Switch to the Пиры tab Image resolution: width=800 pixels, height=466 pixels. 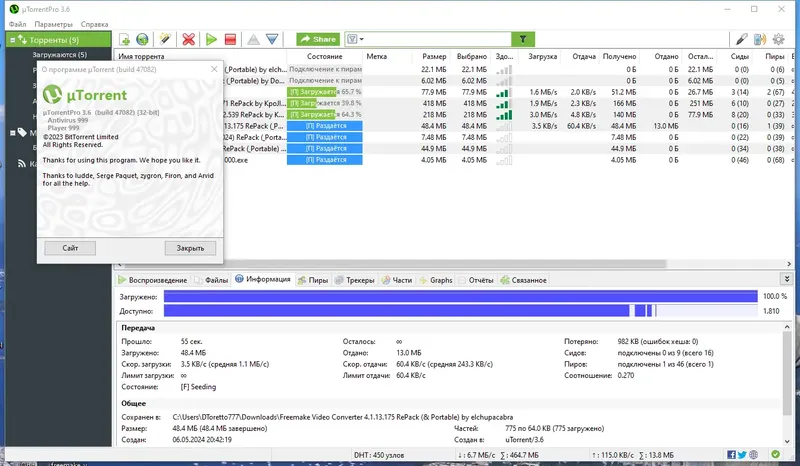(x=313, y=280)
